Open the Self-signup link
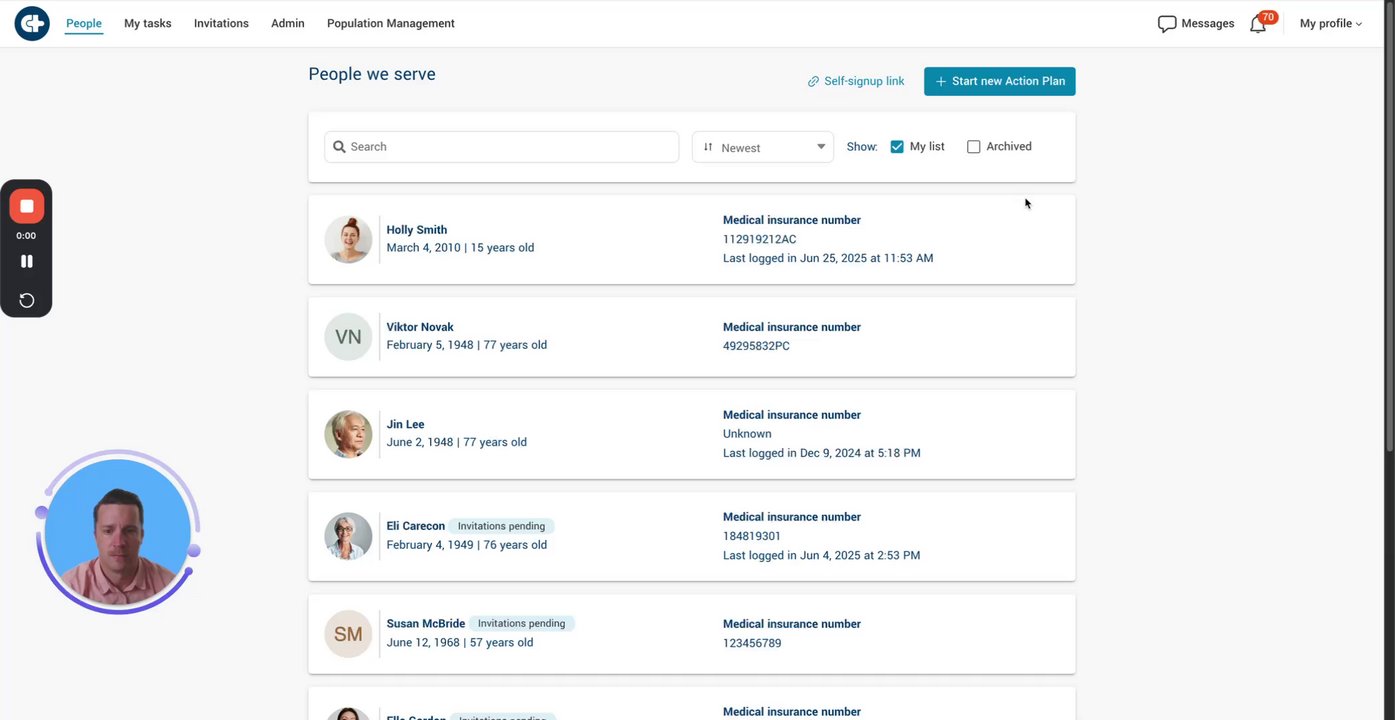 (863, 82)
